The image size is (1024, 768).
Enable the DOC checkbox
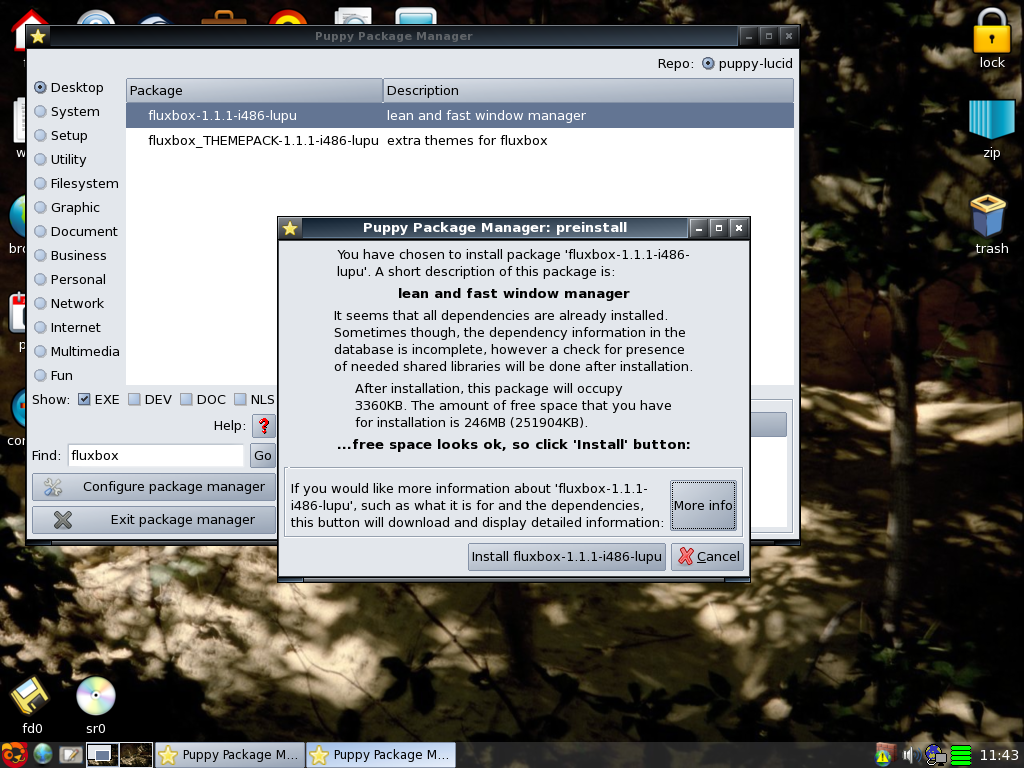186,400
